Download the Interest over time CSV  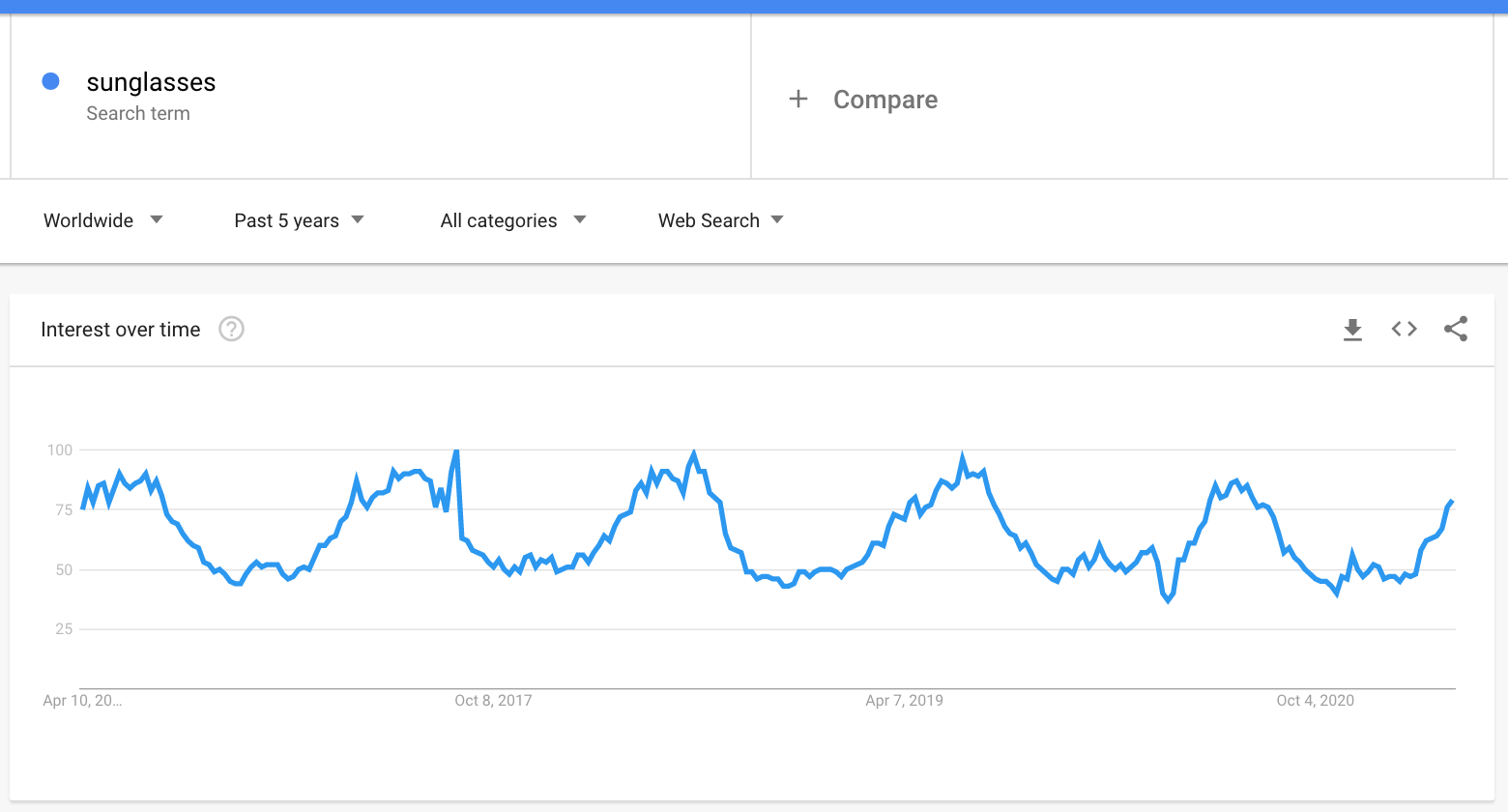click(1352, 330)
